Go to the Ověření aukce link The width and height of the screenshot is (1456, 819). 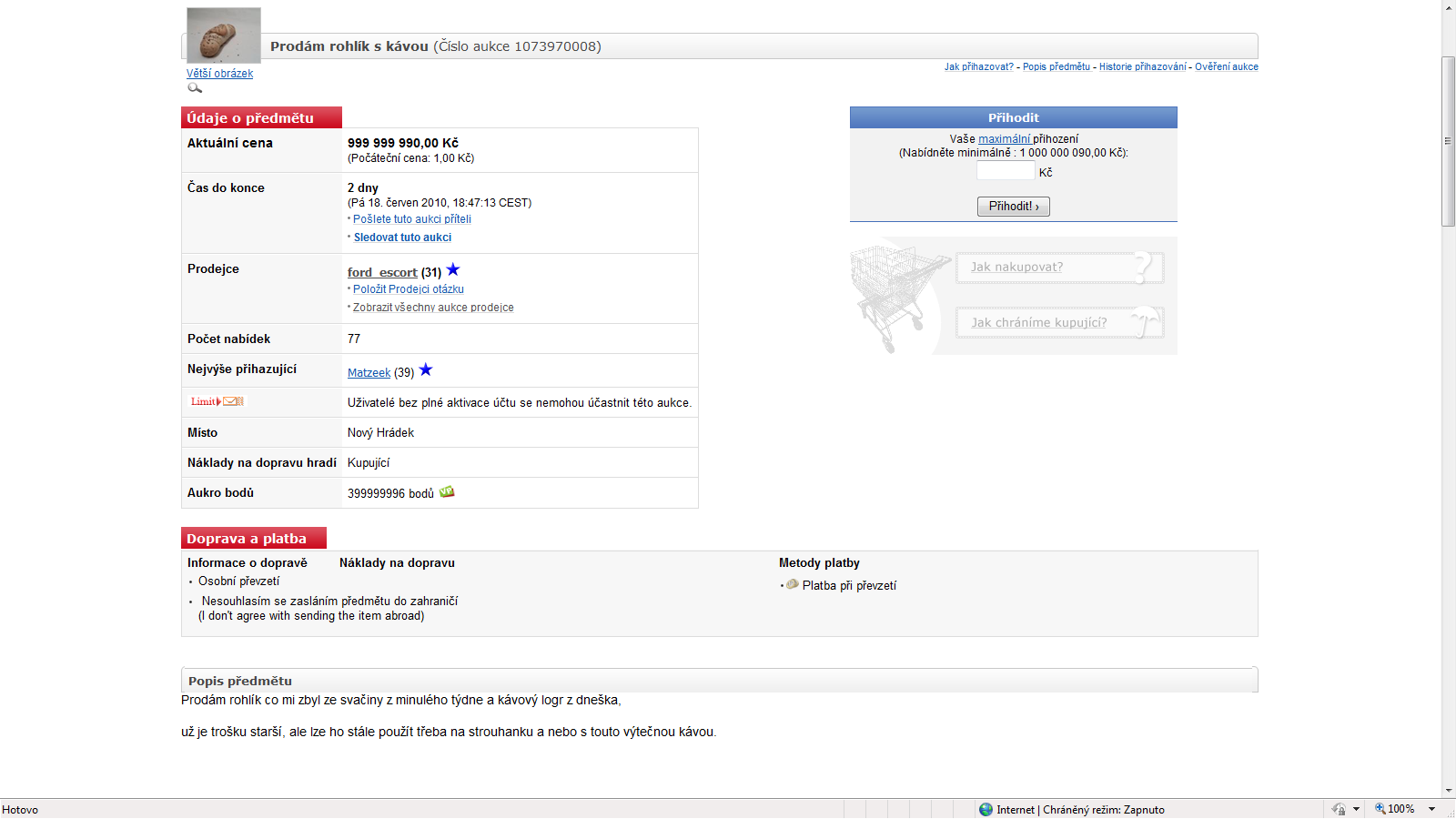[x=1226, y=67]
